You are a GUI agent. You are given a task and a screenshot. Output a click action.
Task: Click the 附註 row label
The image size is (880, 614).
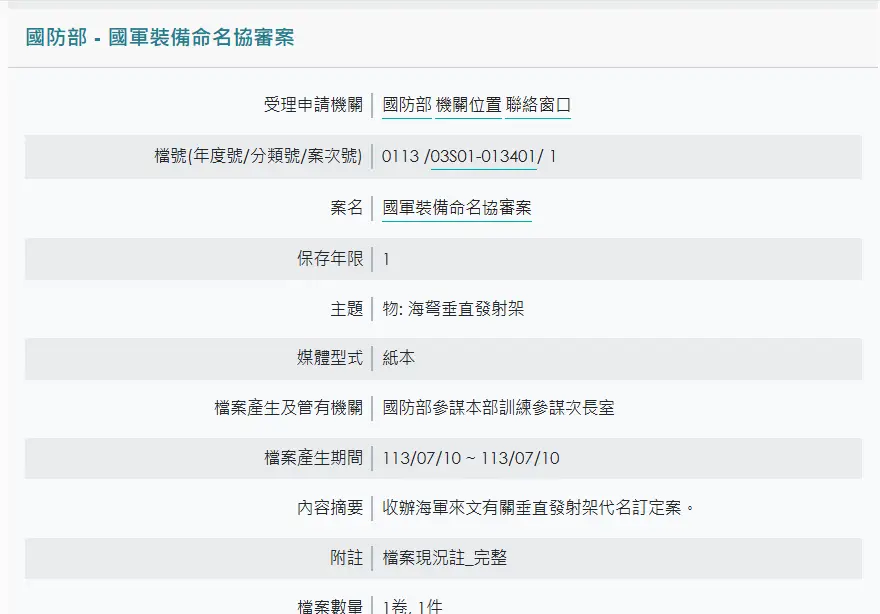point(346,558)
